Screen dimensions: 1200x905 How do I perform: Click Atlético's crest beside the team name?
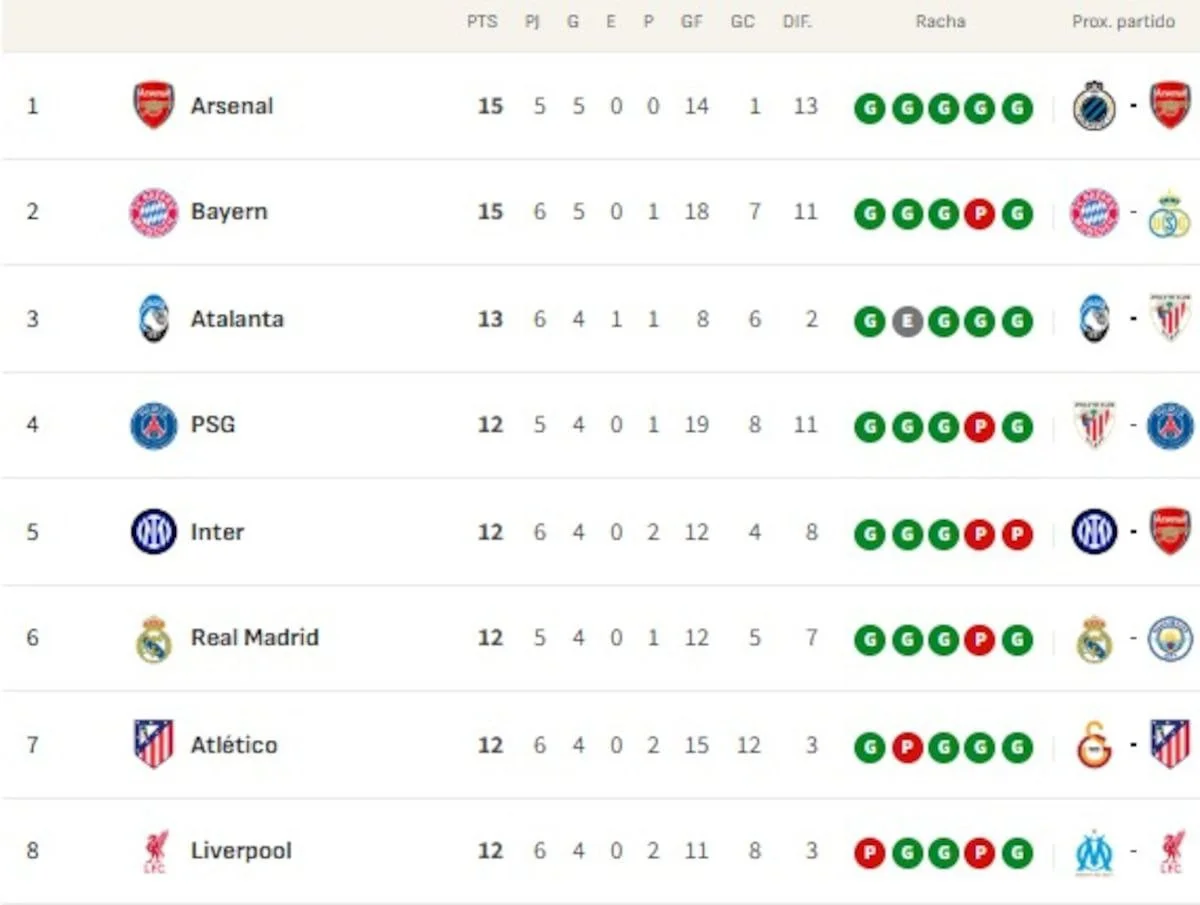pos(154,745)
